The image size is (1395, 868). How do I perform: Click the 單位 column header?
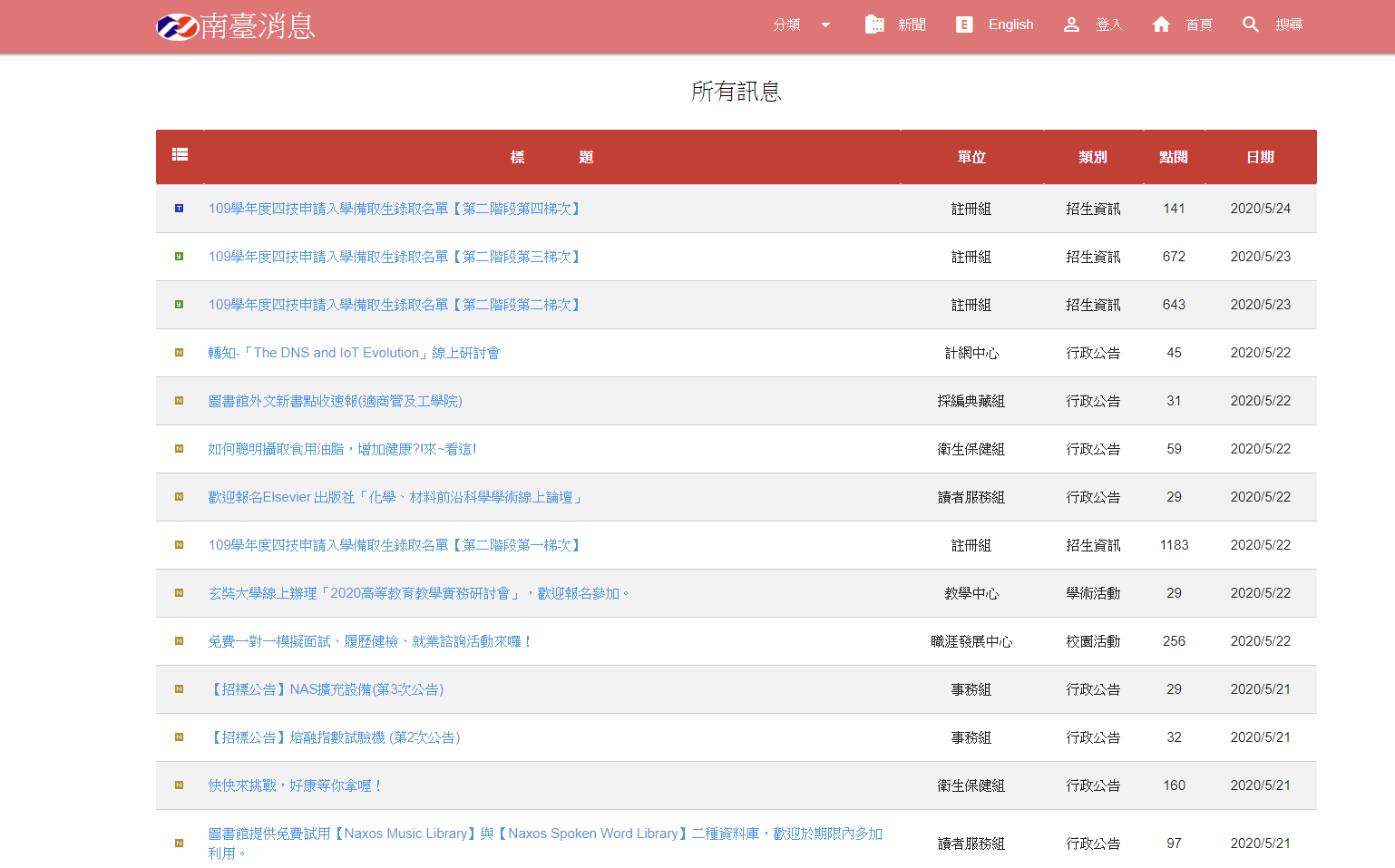click(x=971, y=157)
